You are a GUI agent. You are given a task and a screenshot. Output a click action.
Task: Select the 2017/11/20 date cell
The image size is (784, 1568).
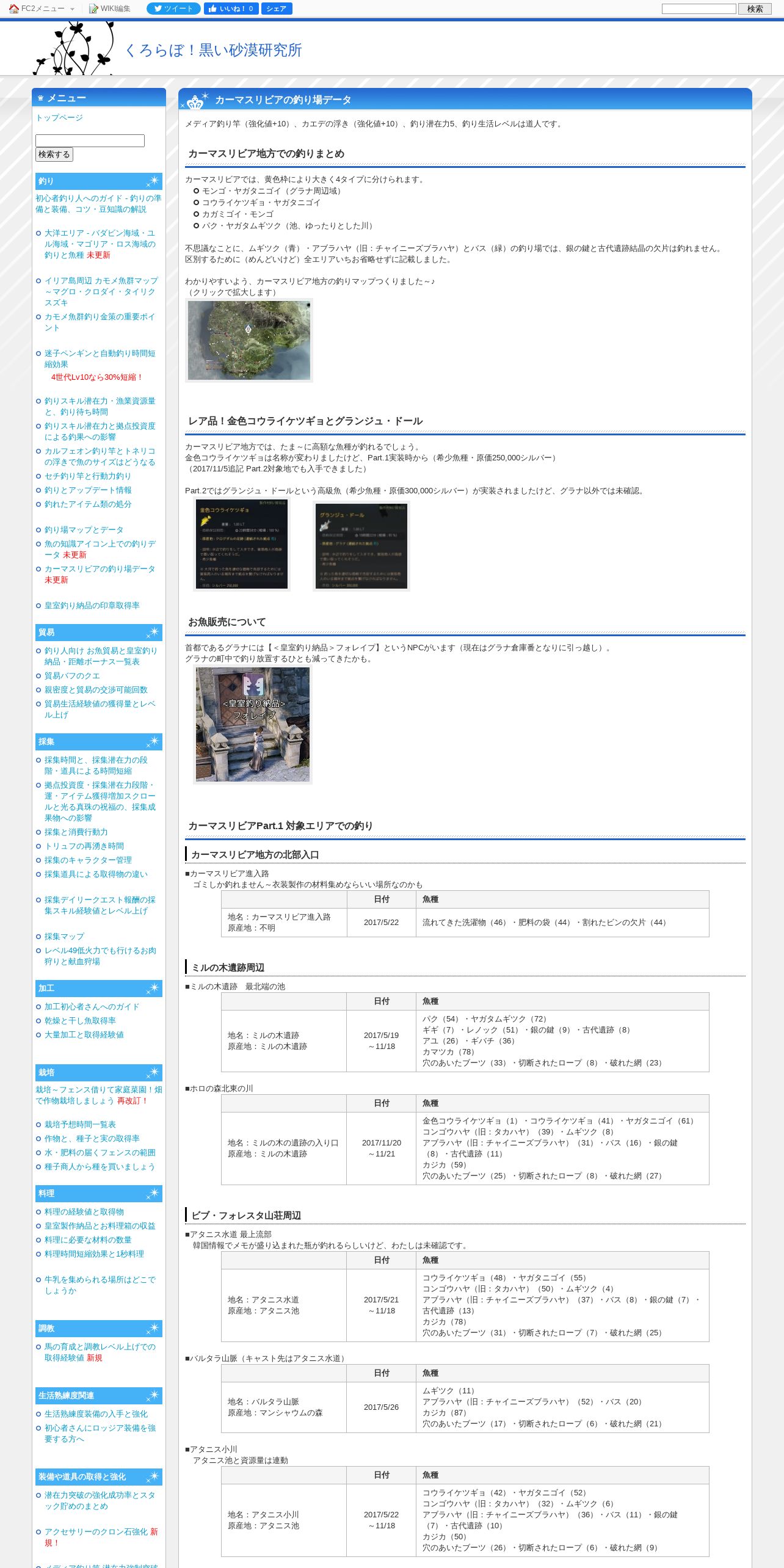tap(382, 1148)
